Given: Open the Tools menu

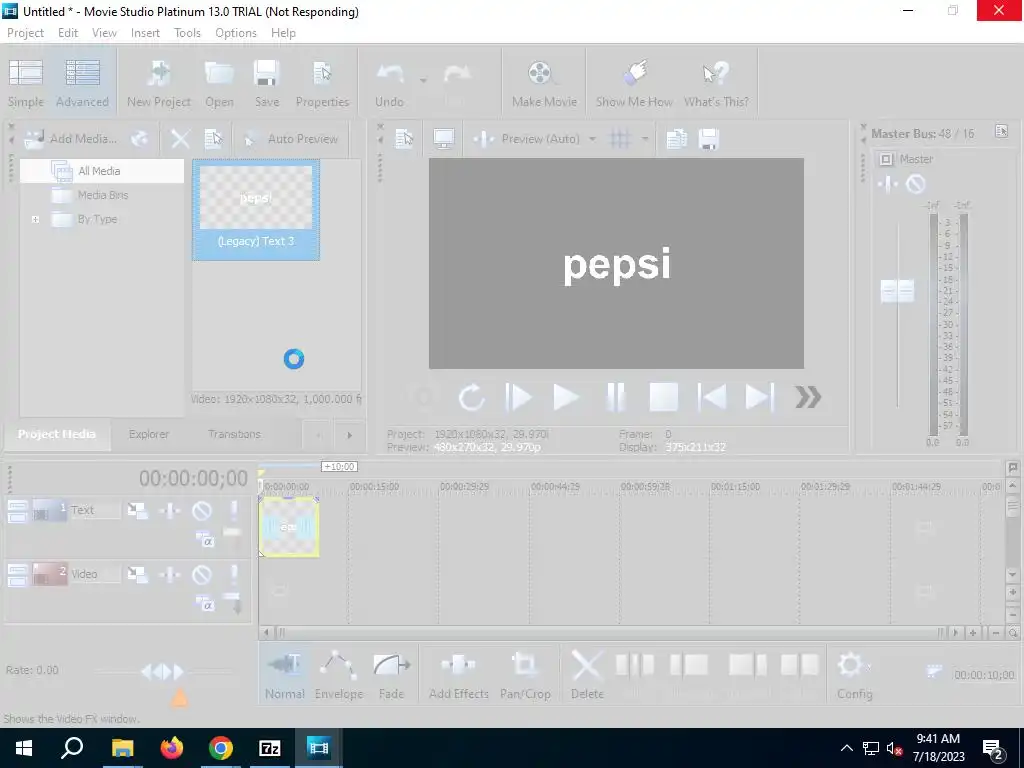Looking at the screenshot, I should pos(187,33).
